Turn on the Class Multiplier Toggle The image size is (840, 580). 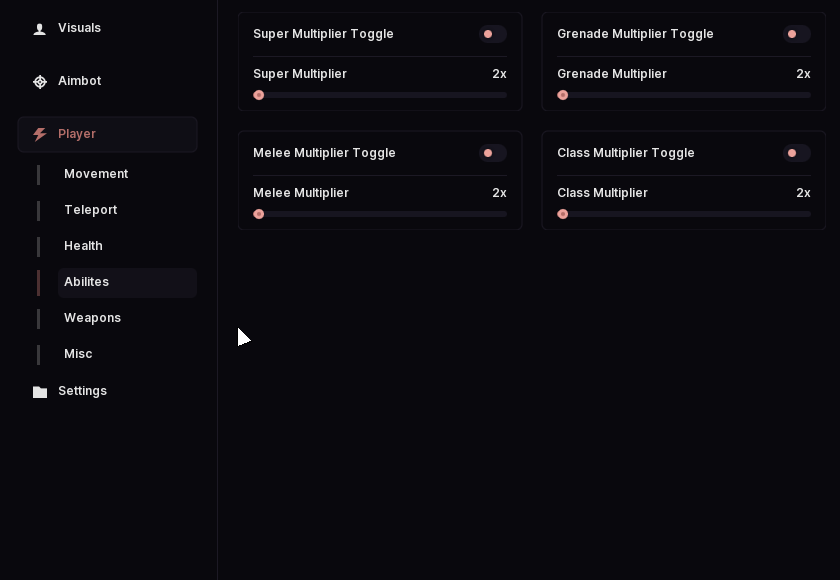pyautogui.click(x=797, y=153)
